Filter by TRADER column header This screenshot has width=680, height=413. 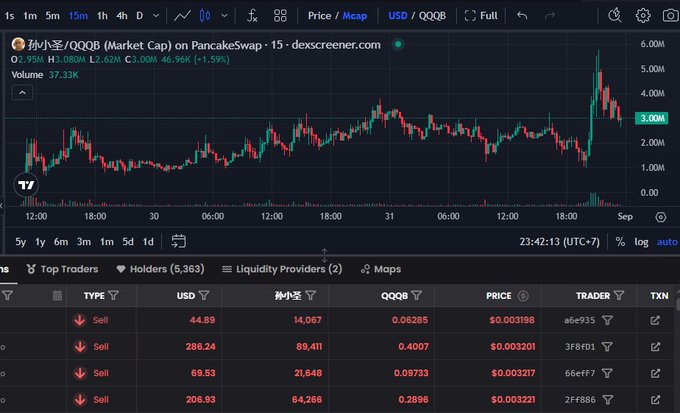pyautogui.click(x=619, y=296)
